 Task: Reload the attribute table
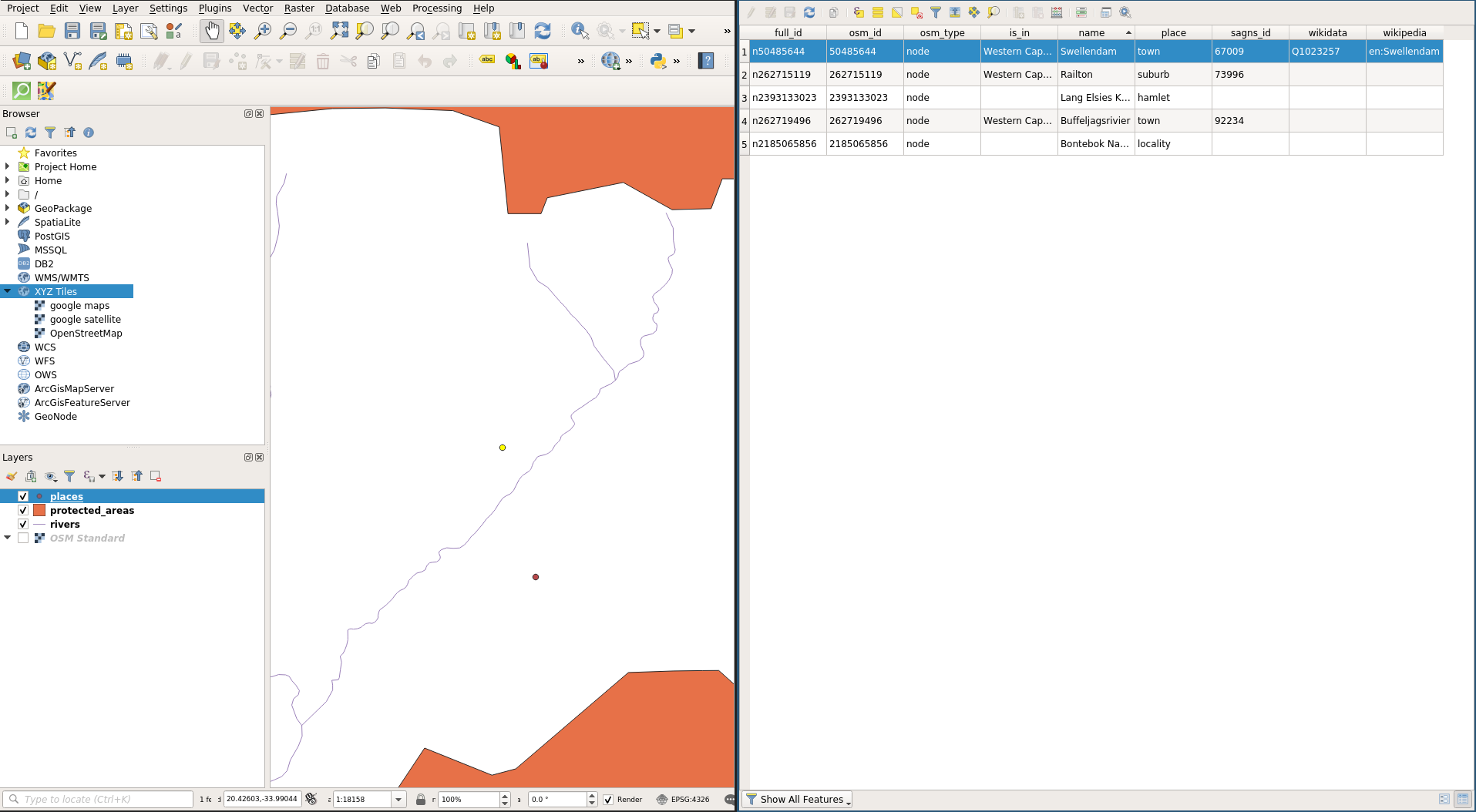[x=809, y=12]
